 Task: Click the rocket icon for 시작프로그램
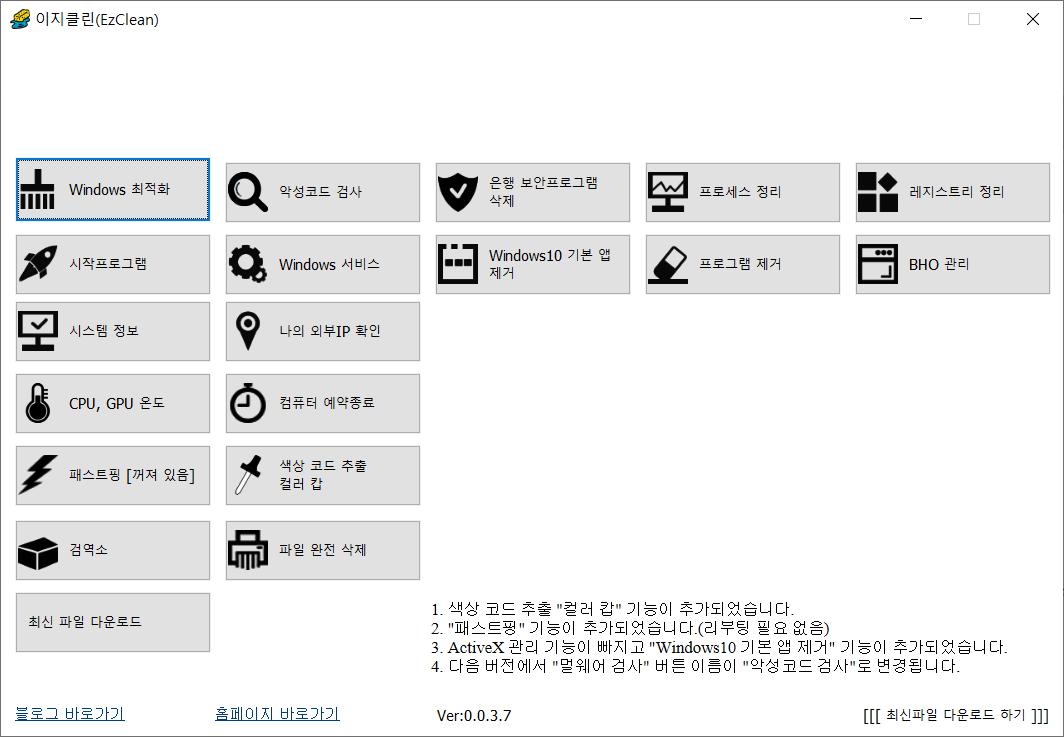point(38,263)
